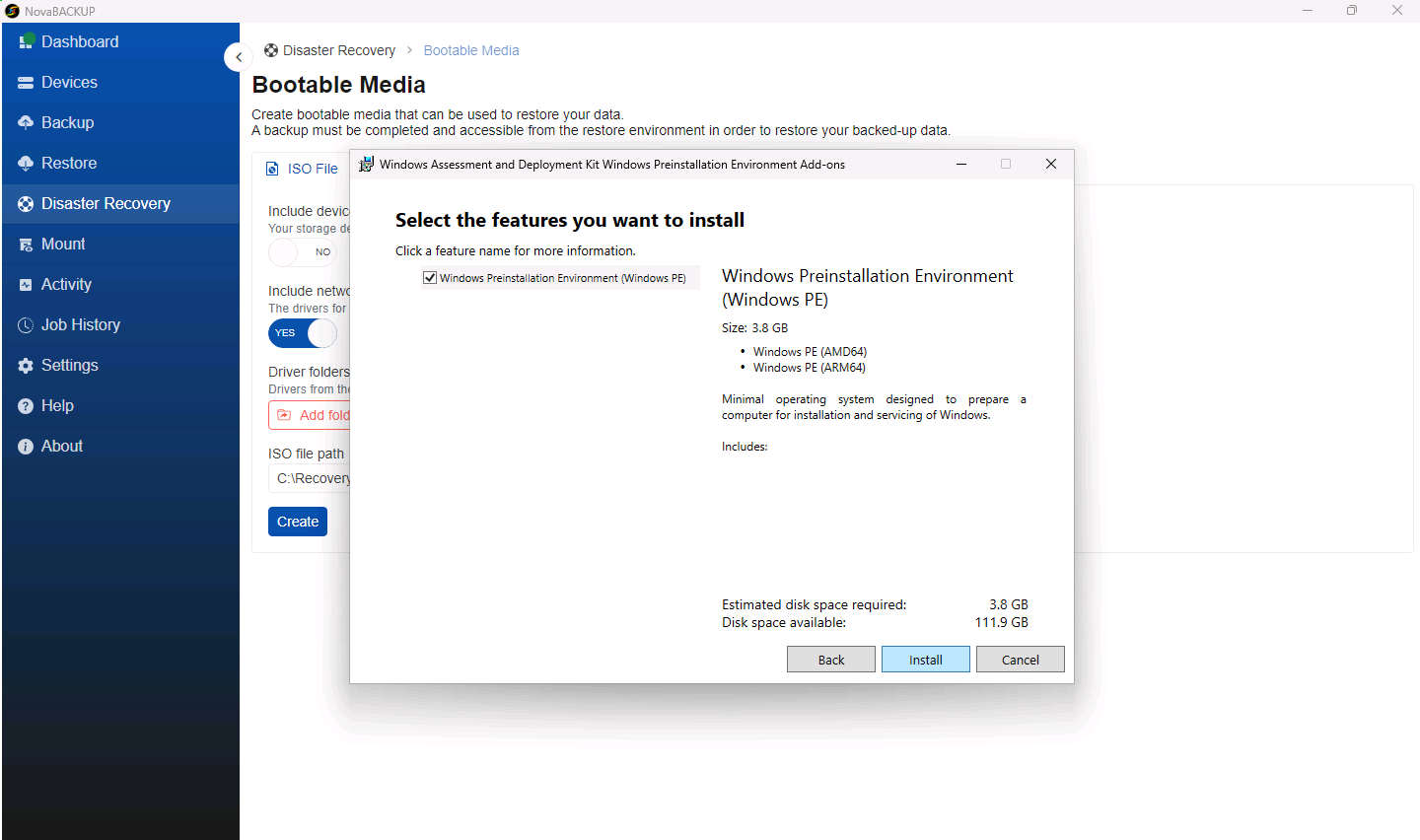This screenshot has height=840, width=1420.
Task: Minimize the Windows PE Add-ons dialog
Action: coord(961,164)
